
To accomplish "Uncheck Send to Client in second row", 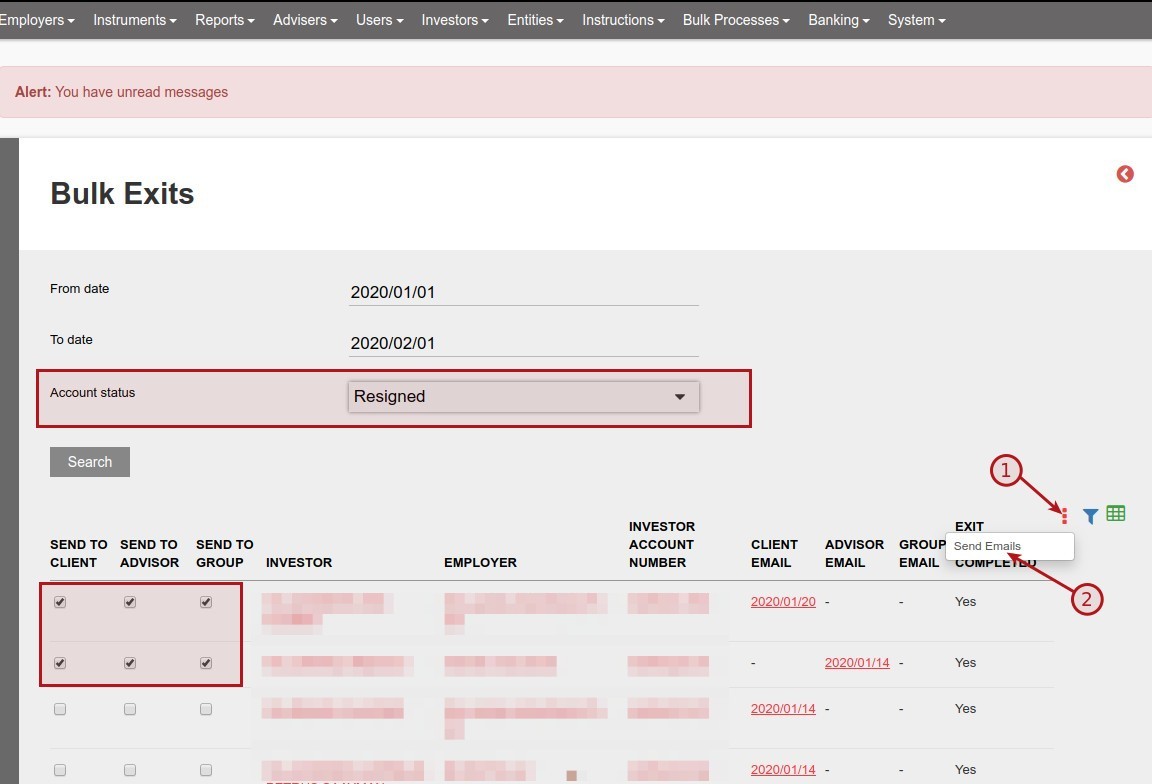I will [x=60, y=663].
